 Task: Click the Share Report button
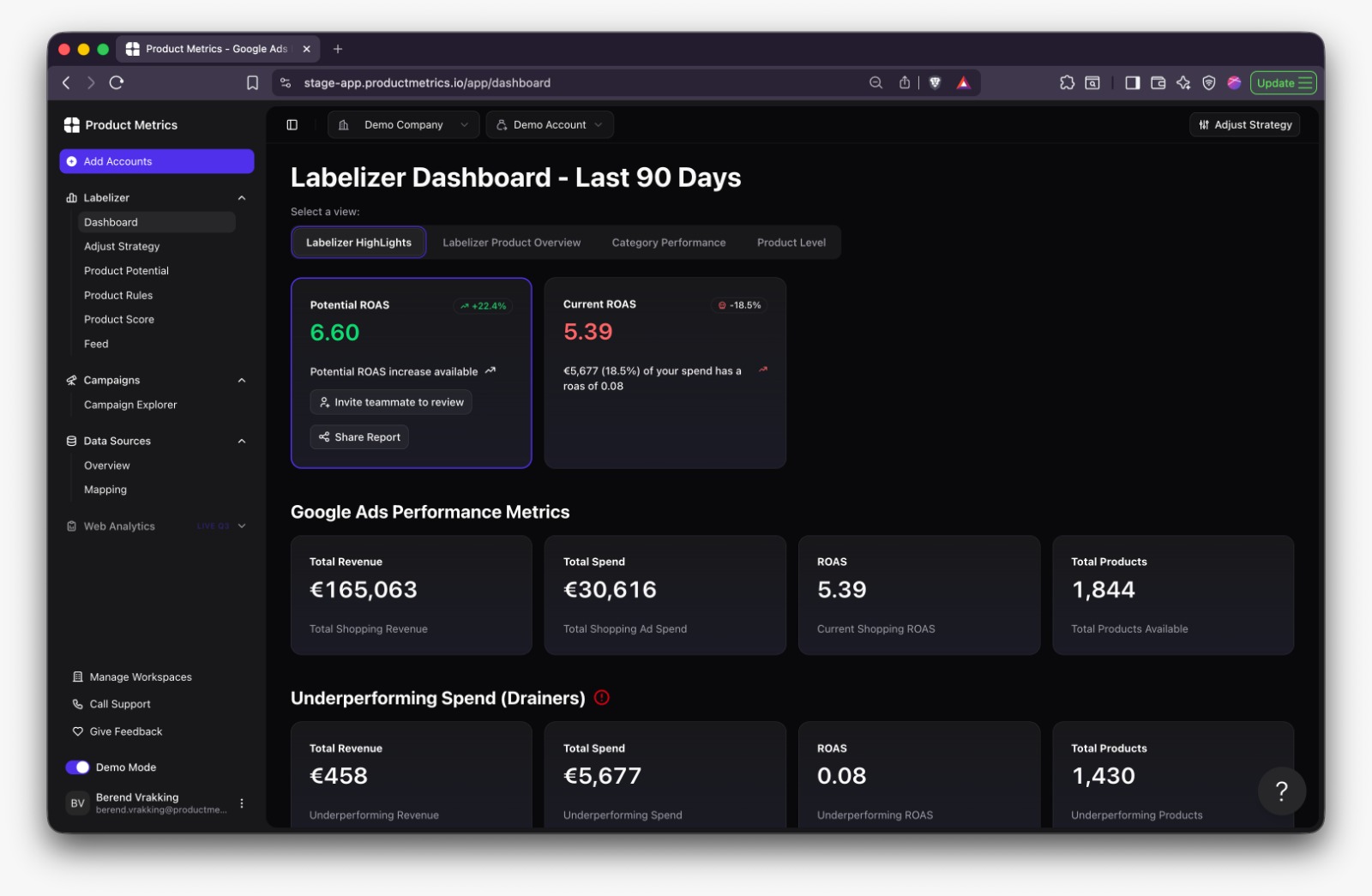359,437
